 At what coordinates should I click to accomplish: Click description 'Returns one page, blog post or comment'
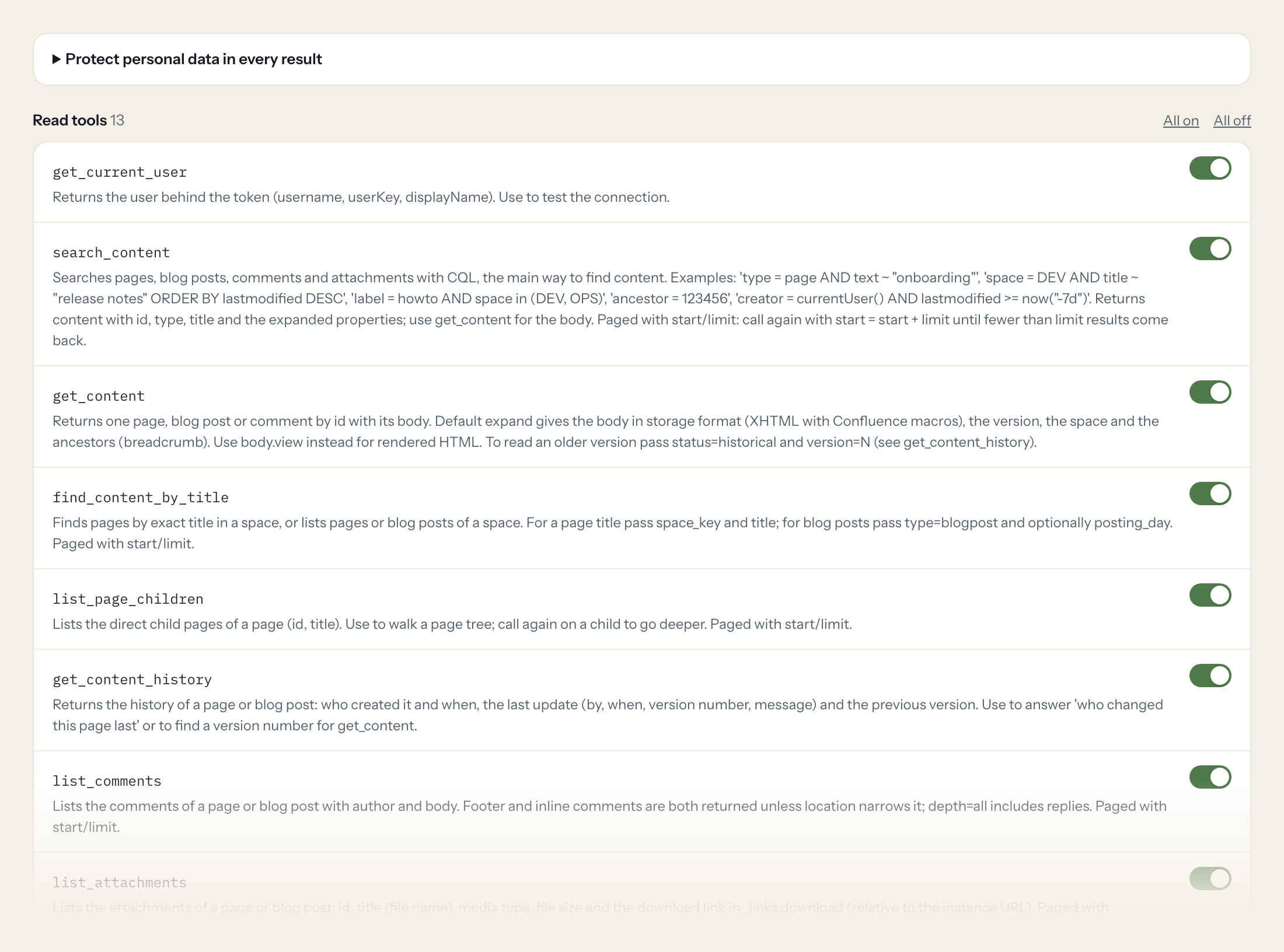[x=606, y=432]
